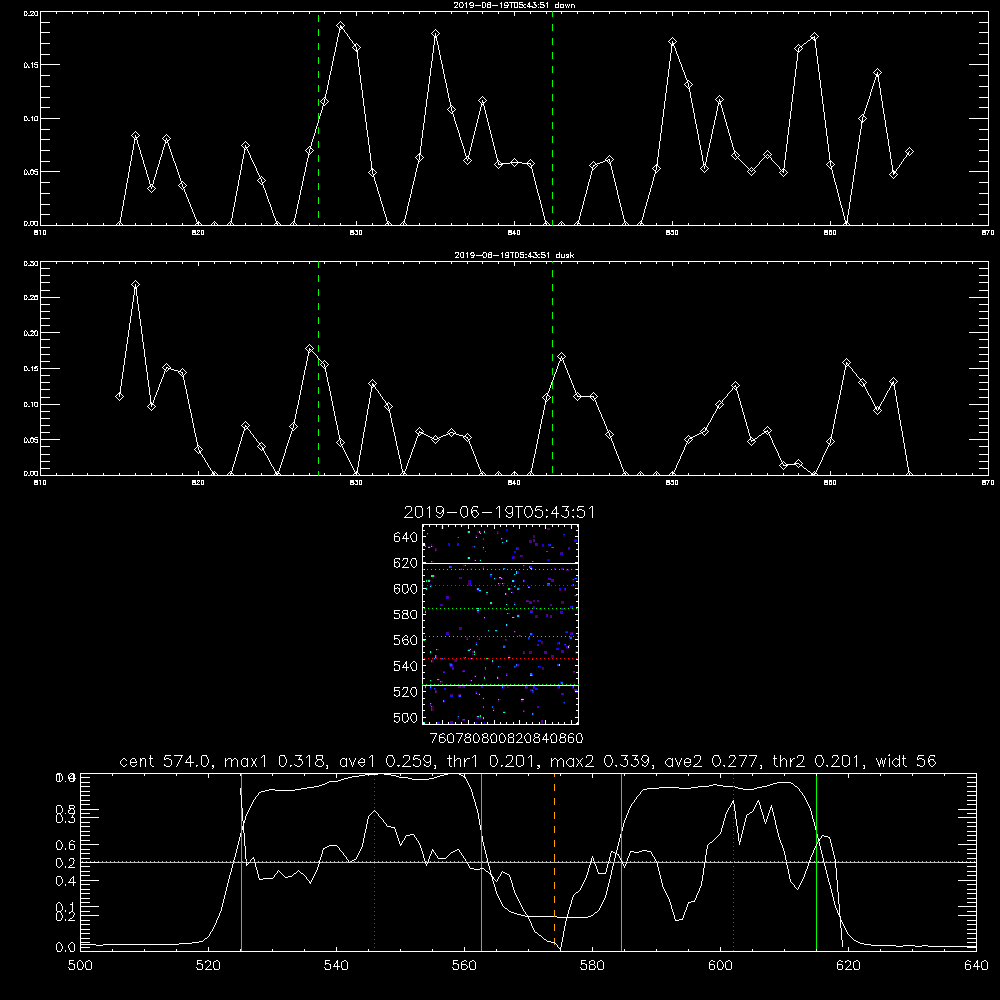Screen dimensions: 1000x1000
Task: Select the '2019-06-19T05:43:51' title above the scatter image
Action: (x=499, y=512)
